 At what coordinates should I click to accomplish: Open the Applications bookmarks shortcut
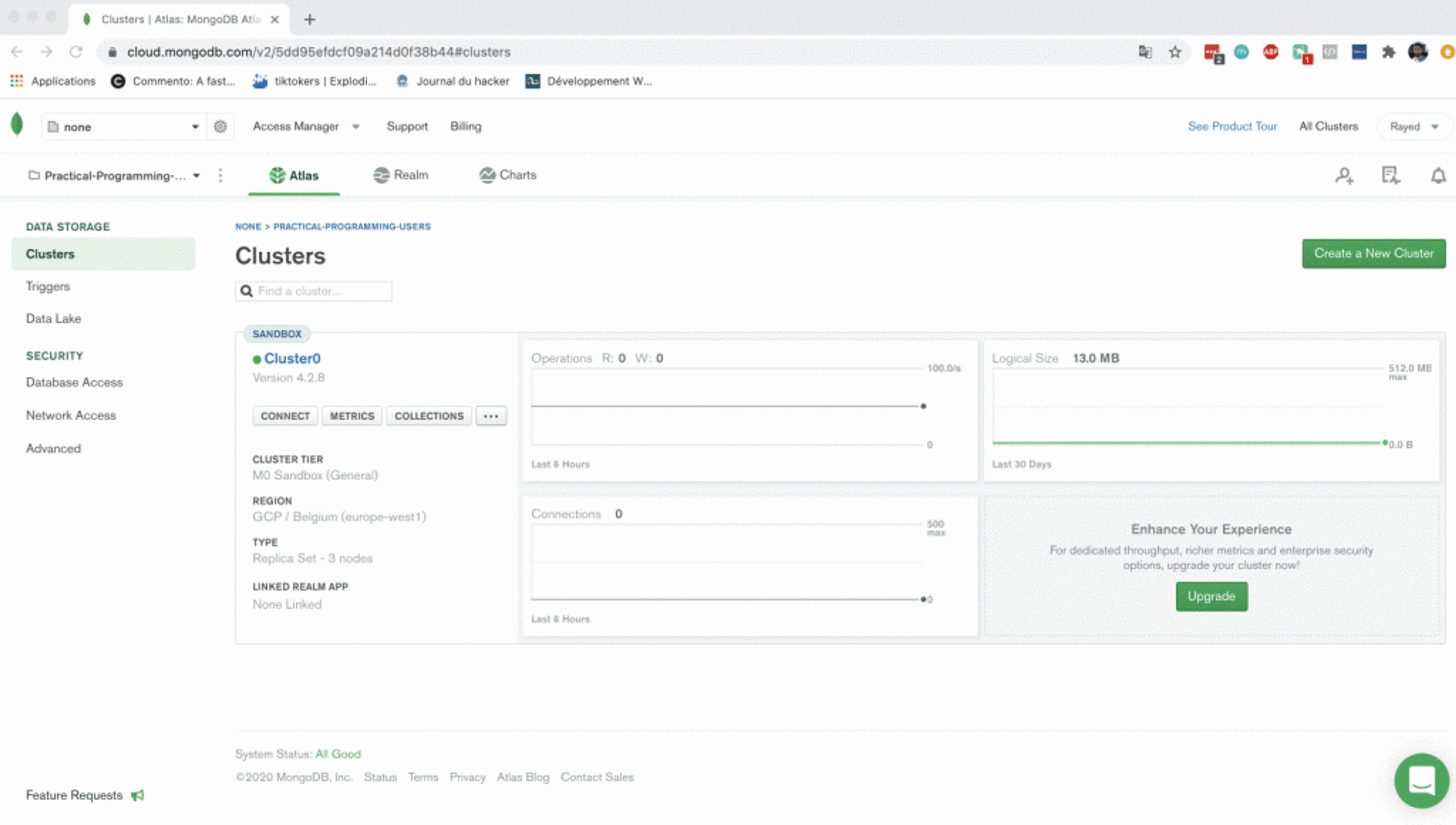coord(53,81)
